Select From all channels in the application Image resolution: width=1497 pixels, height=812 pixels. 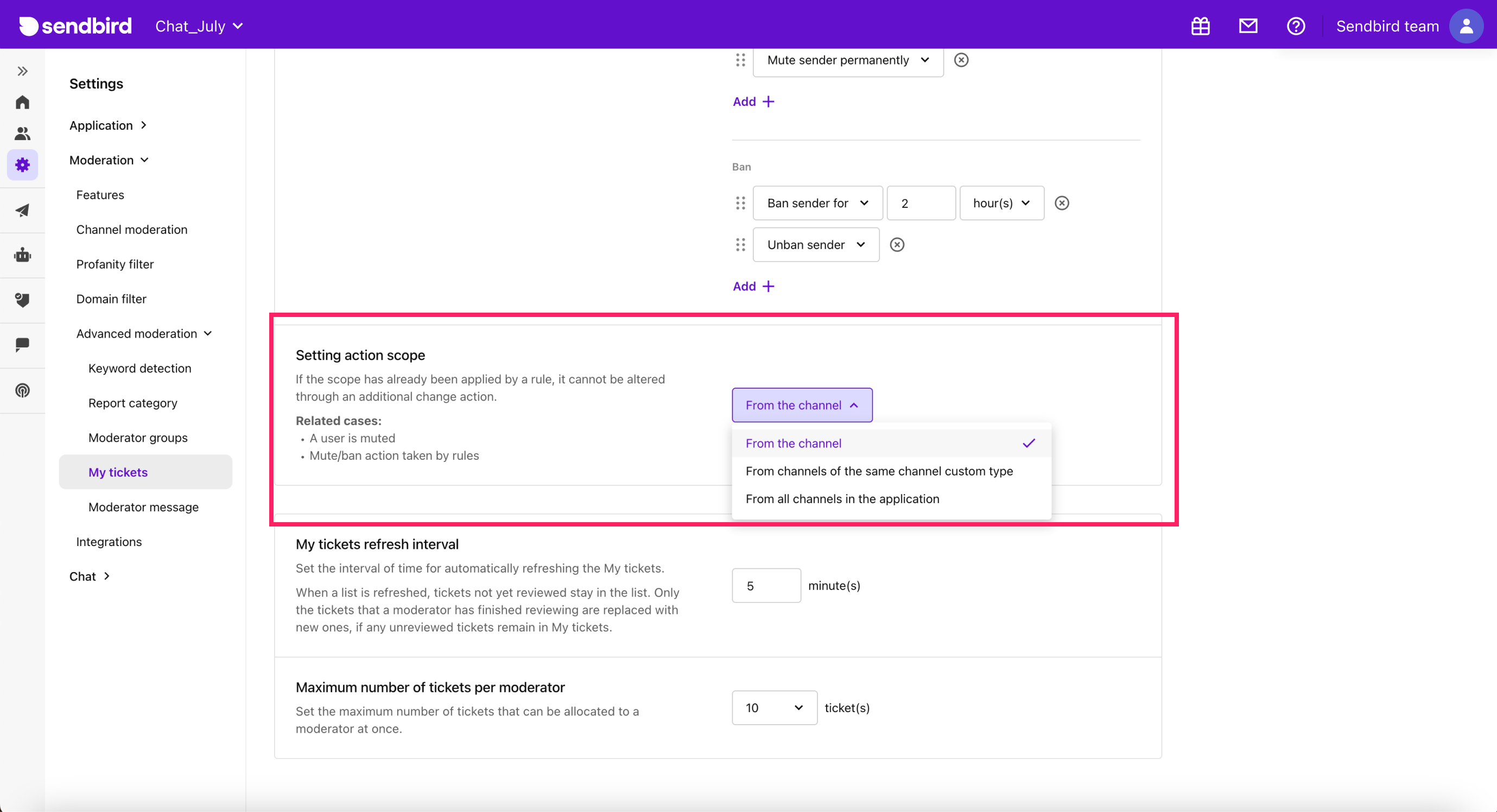pos(842,499)
